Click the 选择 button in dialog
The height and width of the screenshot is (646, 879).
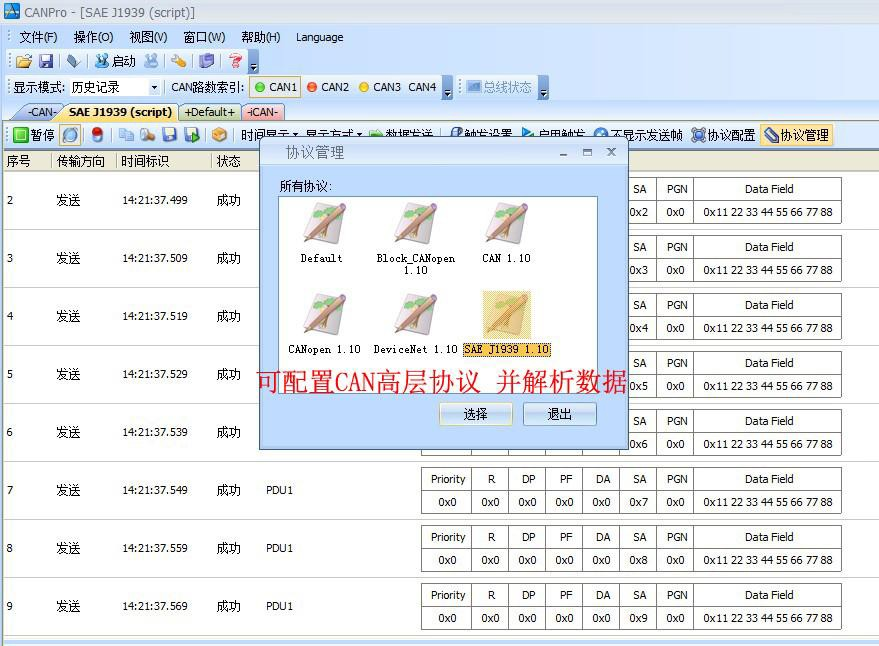pyautogui.click(x=475, y=414)
